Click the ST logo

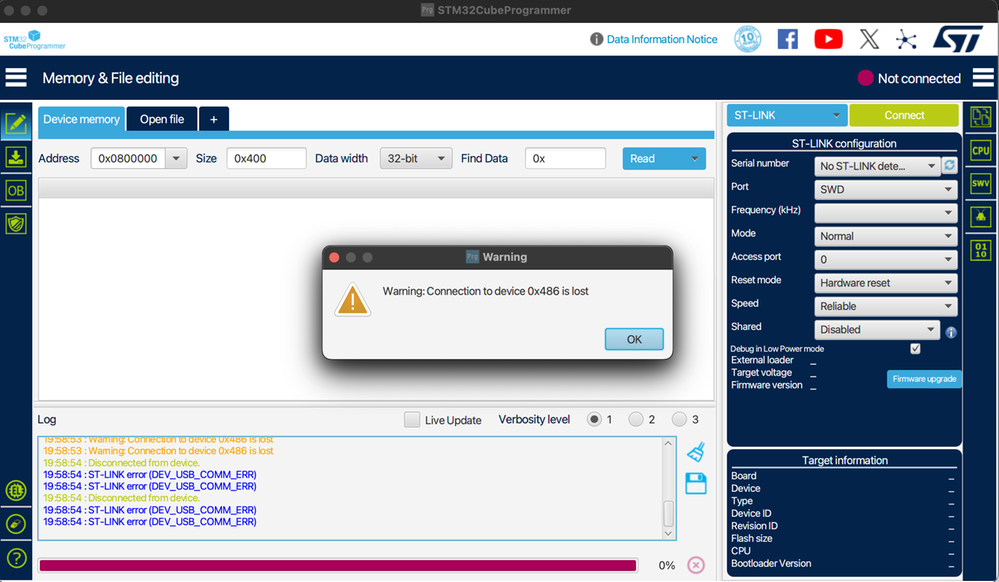(958, 39)
